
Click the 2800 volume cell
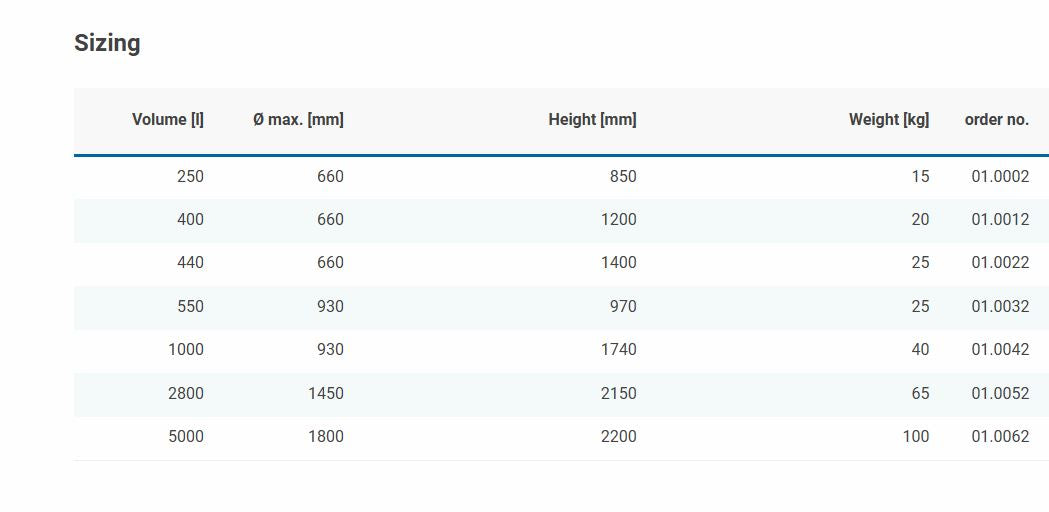(186, 394)
